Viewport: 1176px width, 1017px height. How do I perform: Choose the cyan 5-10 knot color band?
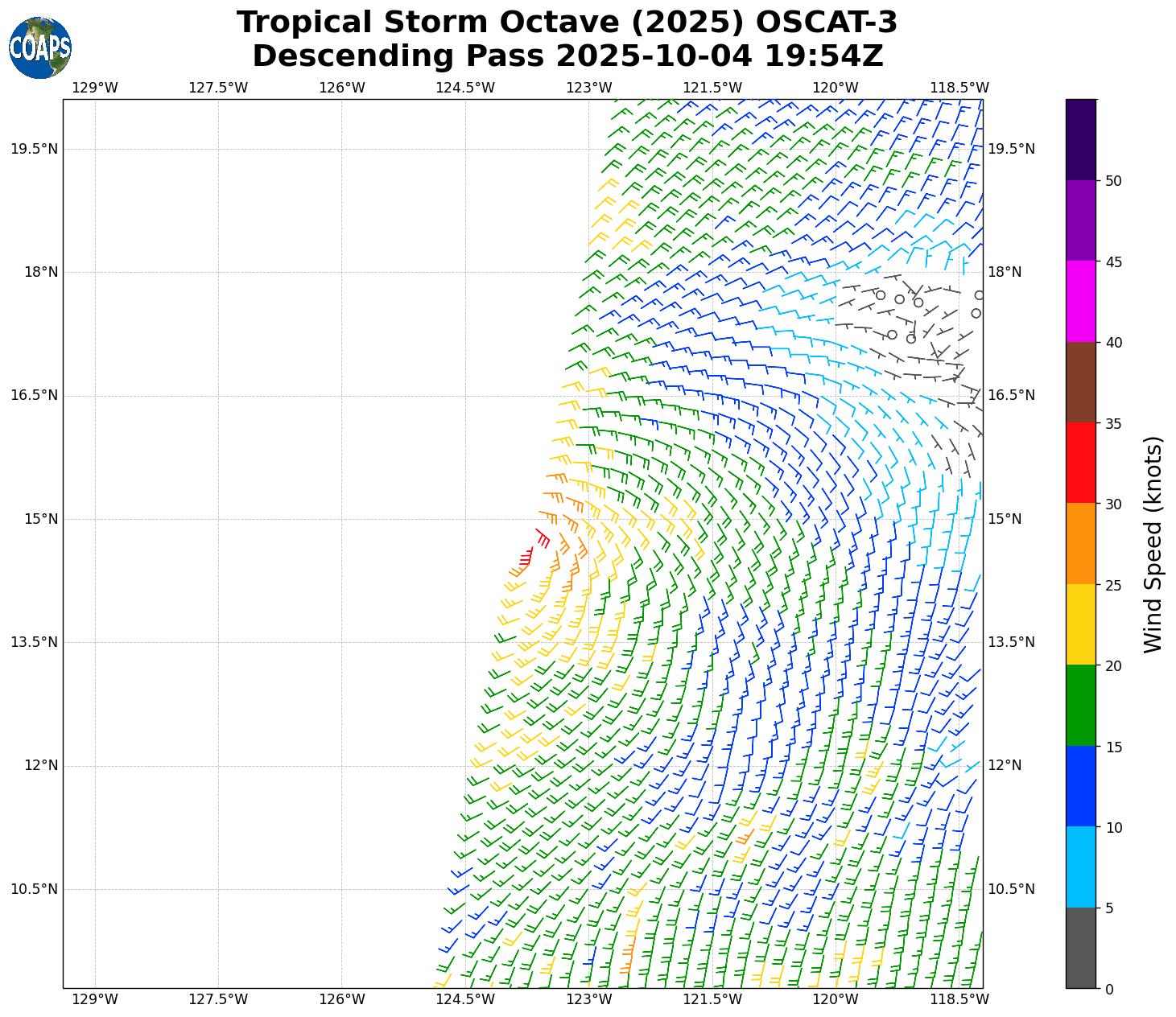point(1080,867)
